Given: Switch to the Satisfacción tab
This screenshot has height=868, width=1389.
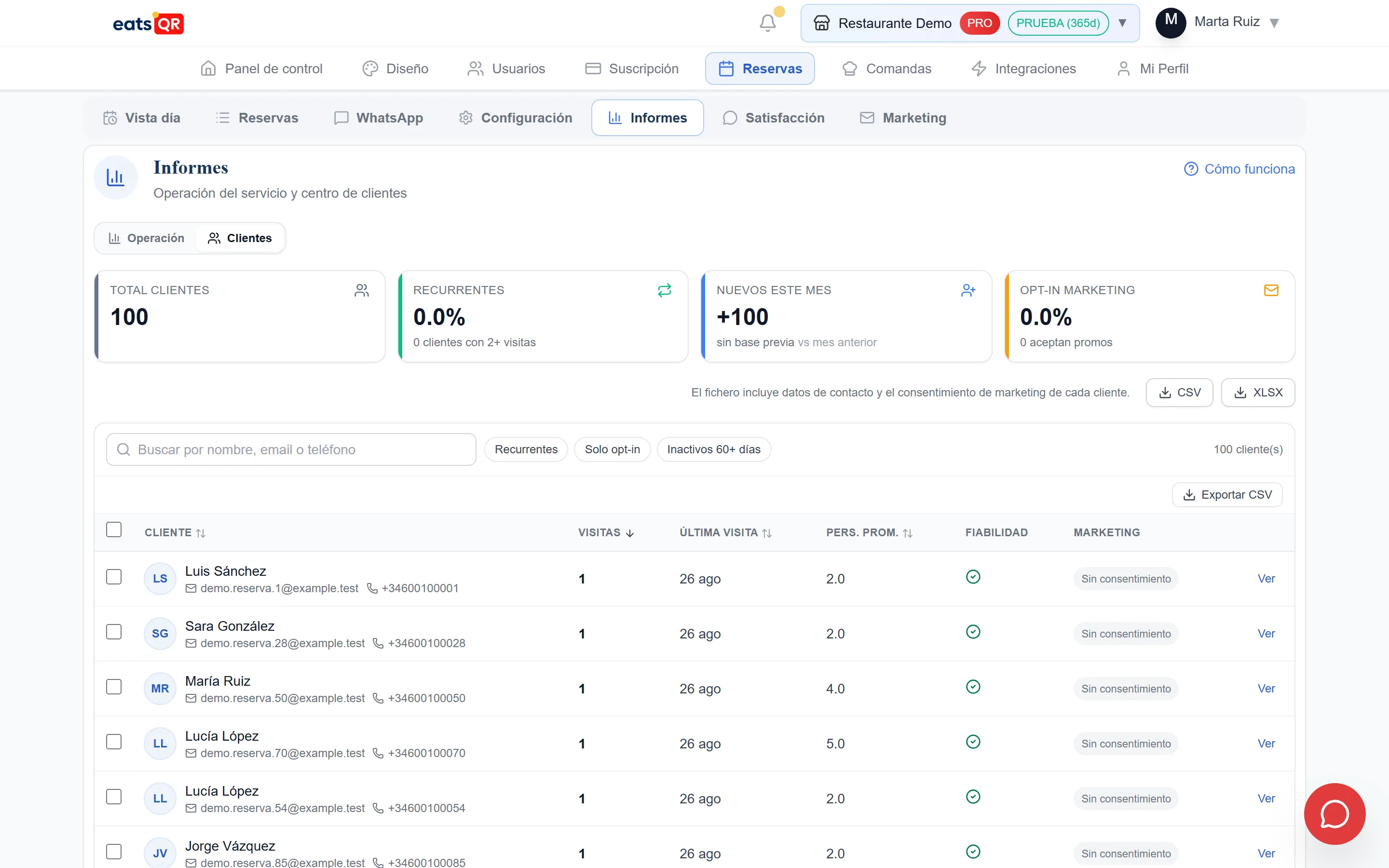Looking at the screenshot, I should [x=774, y=118].
